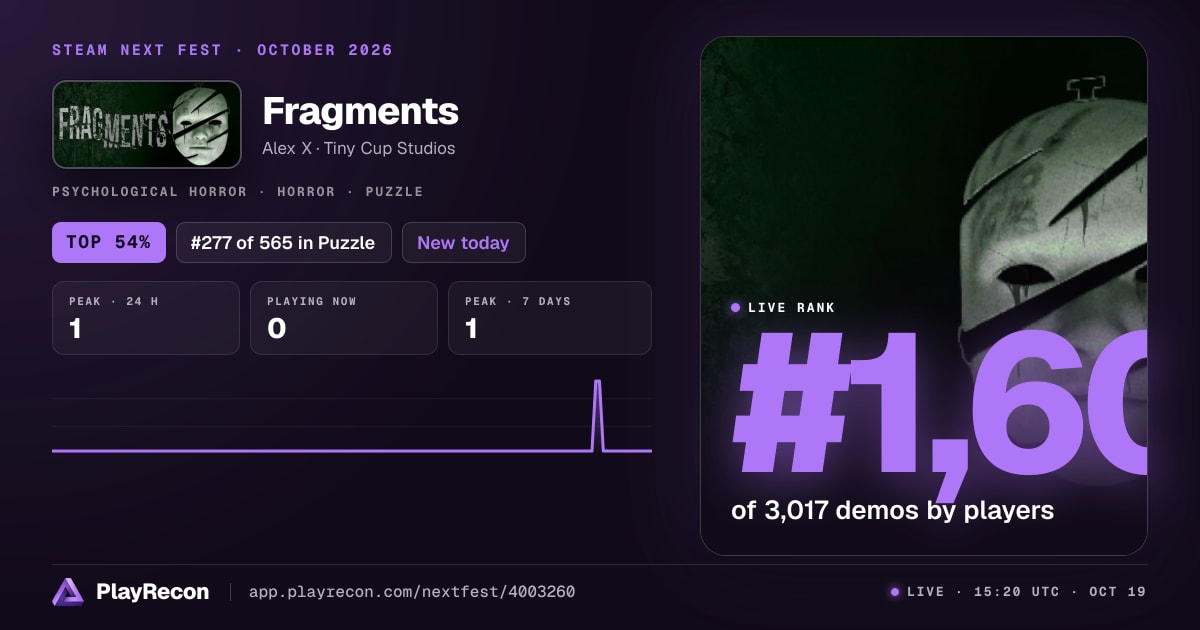Click the #277 of 565 in Puzzle badge
Image resolution: width=1200 pixels, height=630 pixels.
(x=283, y=243)
